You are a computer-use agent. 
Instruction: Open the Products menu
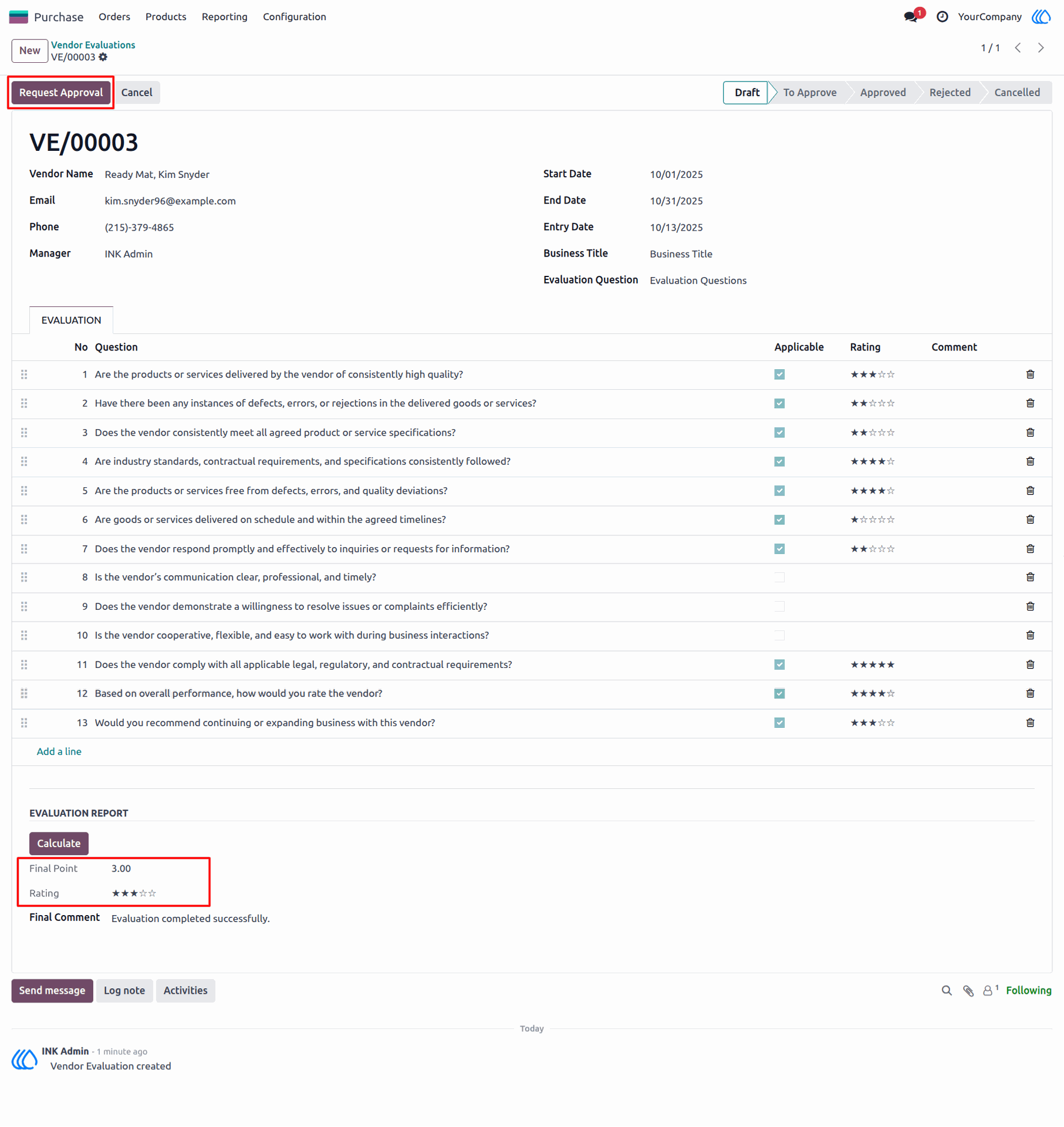(165, 17)
